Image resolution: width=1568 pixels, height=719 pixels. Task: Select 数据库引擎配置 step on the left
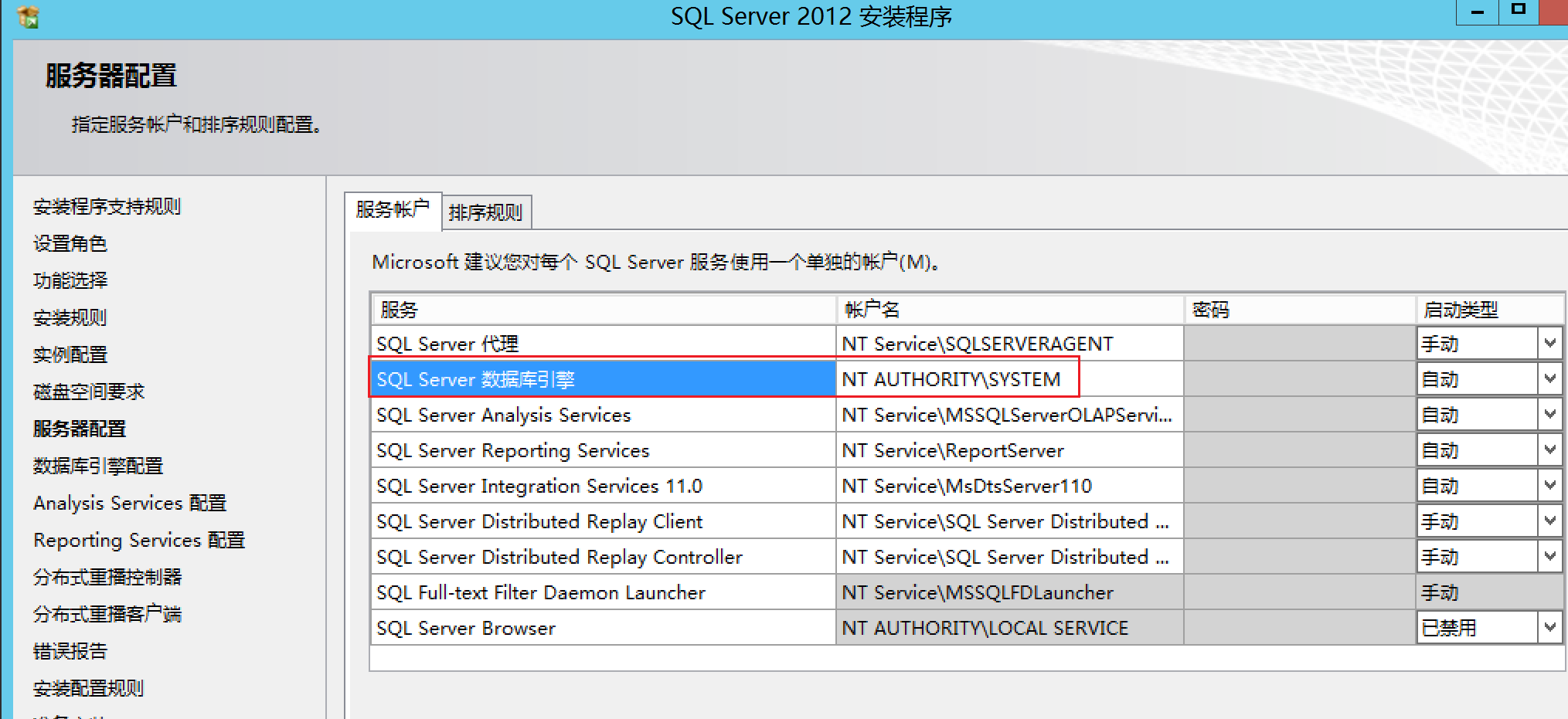tap(98, 466)
